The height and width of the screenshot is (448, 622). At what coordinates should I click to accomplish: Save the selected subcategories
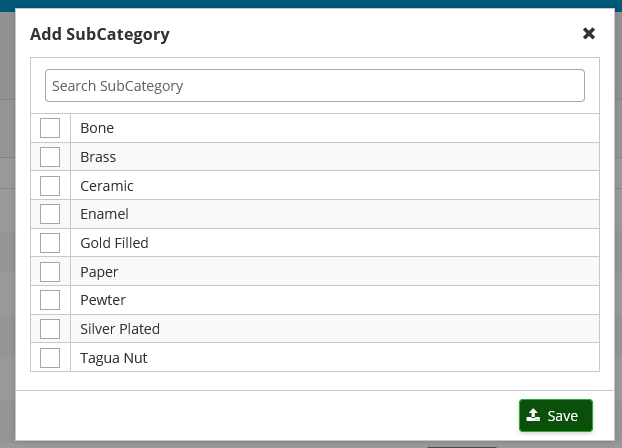[x=556, y=415]
